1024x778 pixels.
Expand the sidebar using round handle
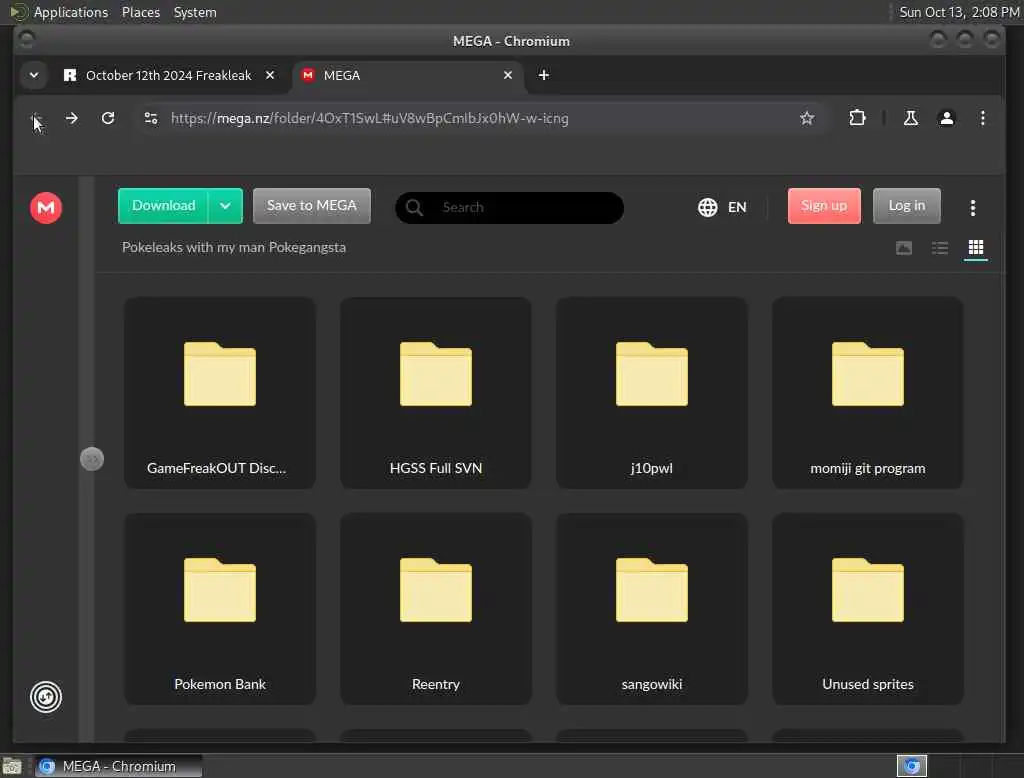click(x=92, y=459)
